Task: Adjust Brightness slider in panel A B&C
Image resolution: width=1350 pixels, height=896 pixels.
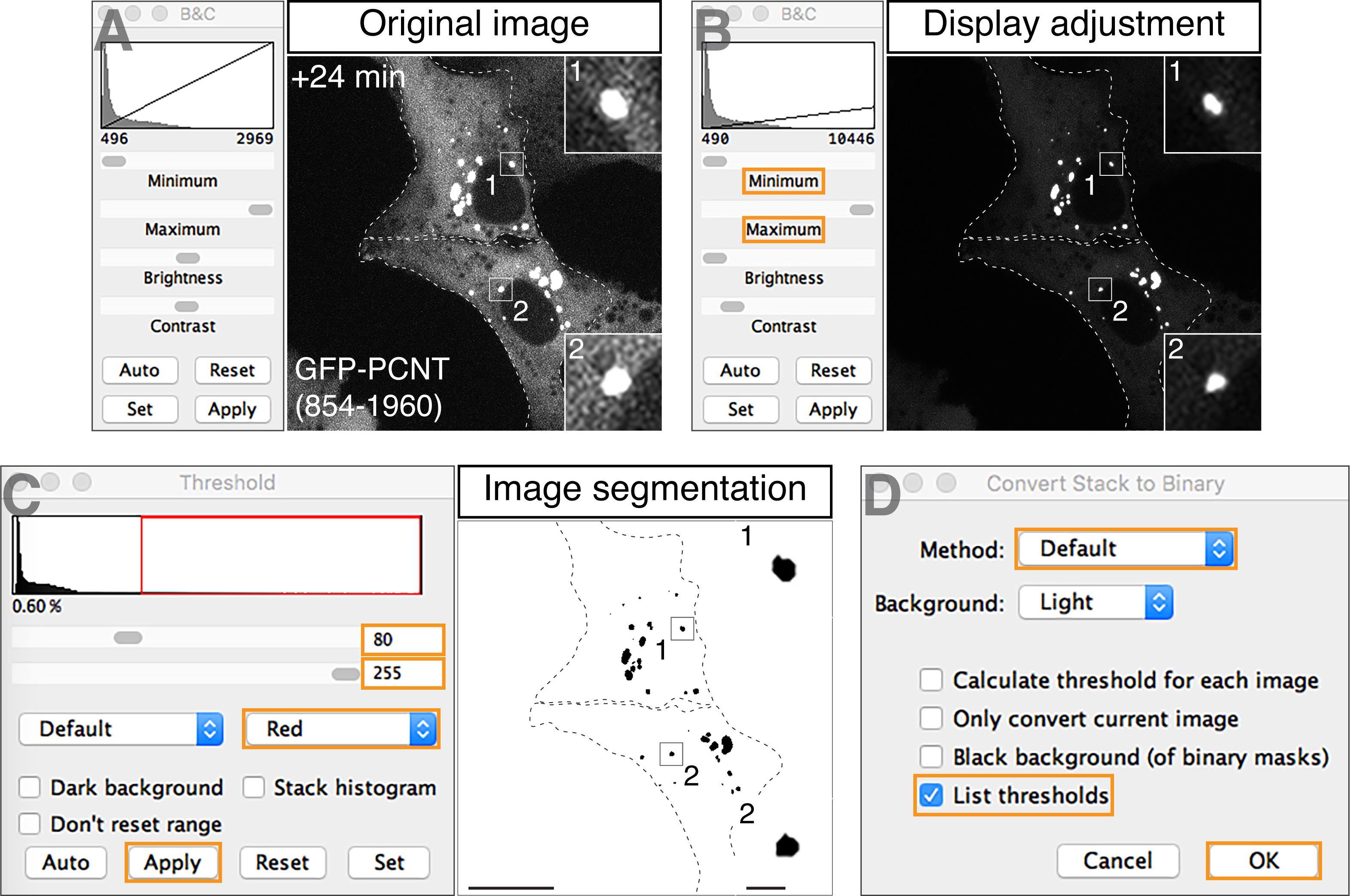Action: click(187, 258)
